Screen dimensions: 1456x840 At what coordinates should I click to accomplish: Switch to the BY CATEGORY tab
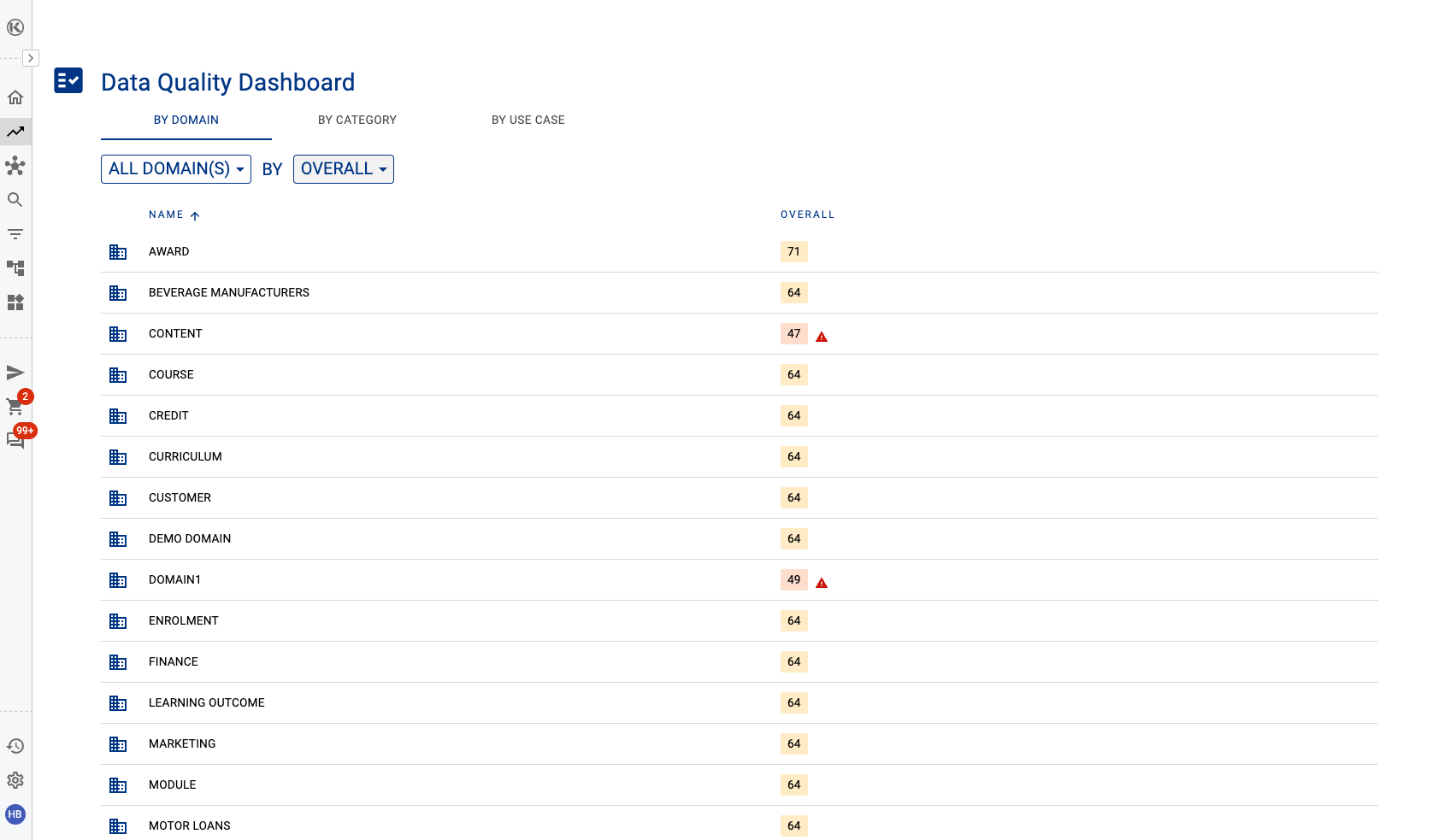357,120
